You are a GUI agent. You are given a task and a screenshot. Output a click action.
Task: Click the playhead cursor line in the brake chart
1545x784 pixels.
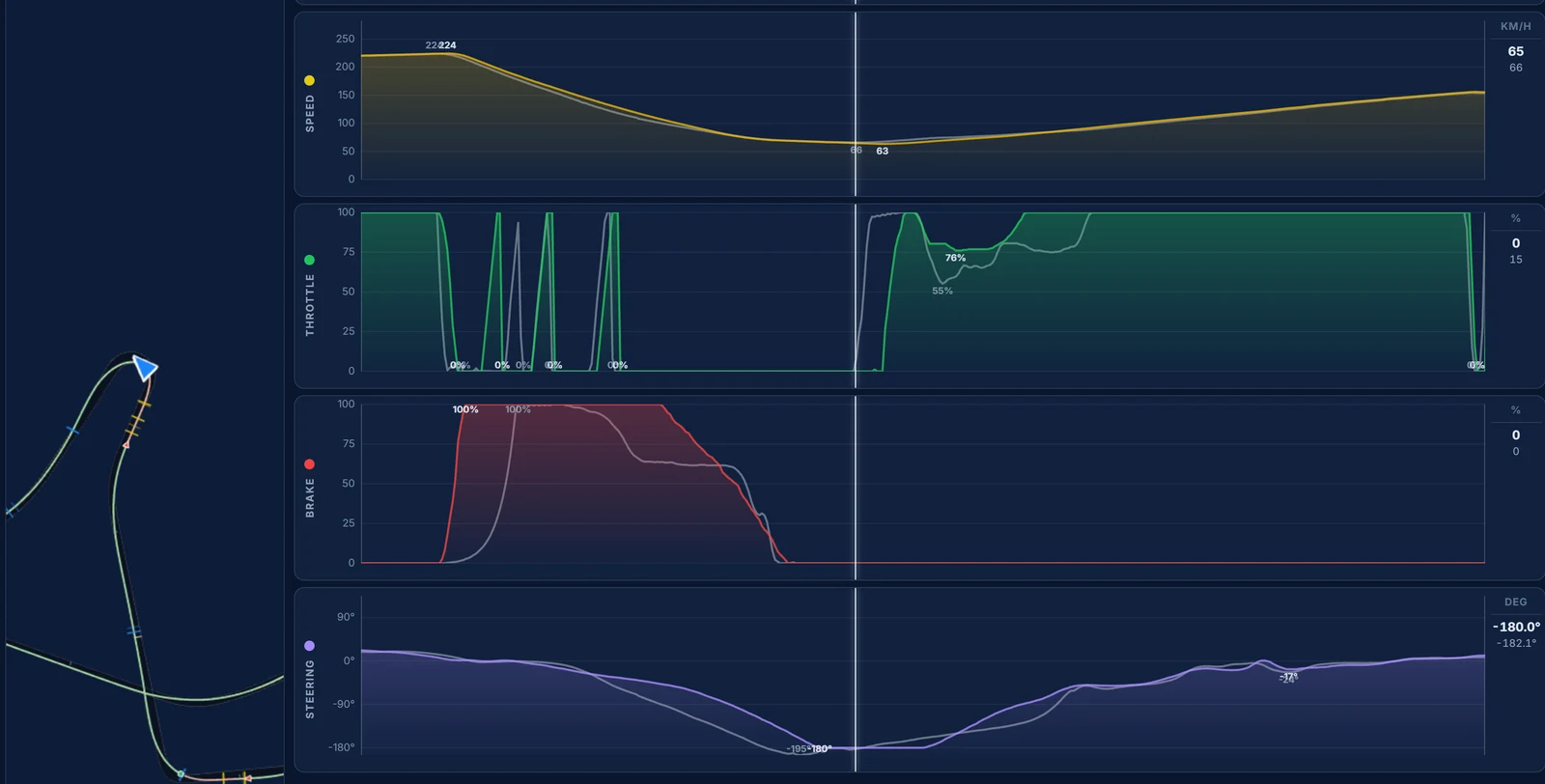[856, 488]
